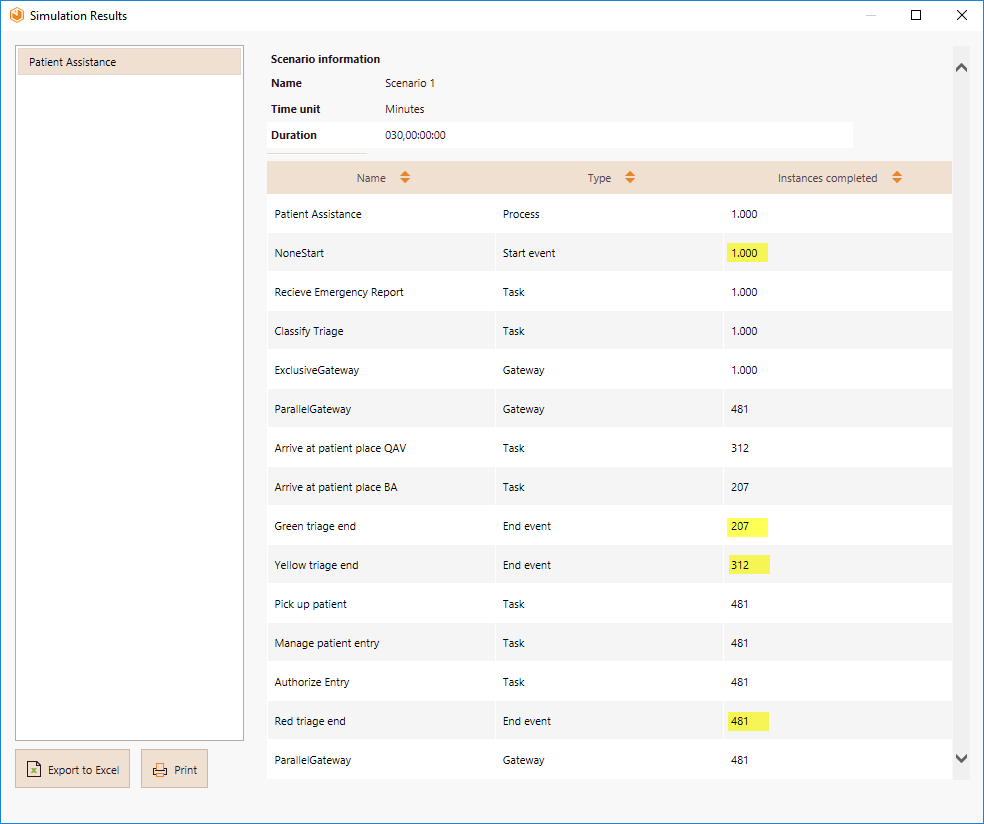Click the Classify Triage row

[x=609, y=331]
